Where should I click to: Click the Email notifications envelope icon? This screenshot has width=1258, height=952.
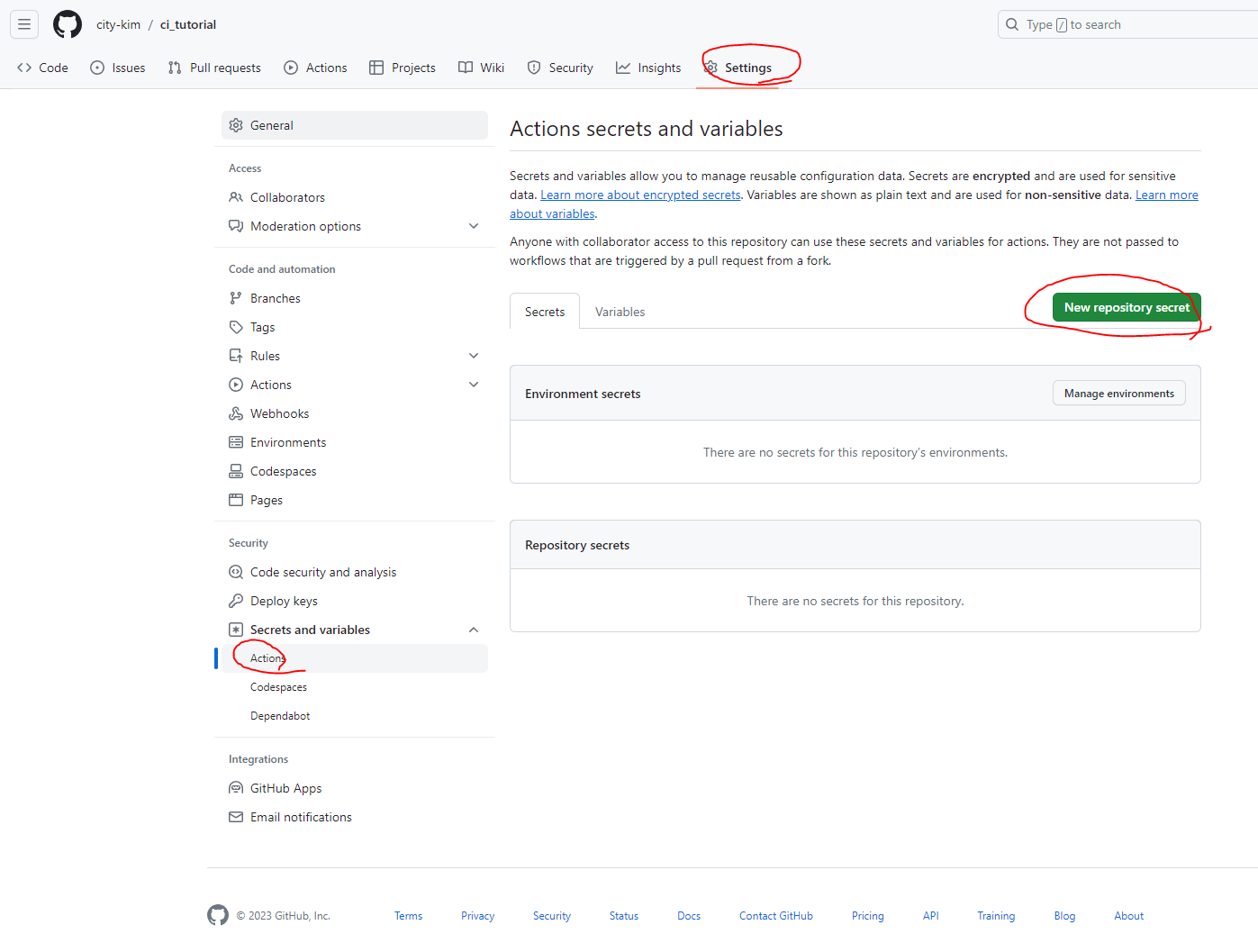(236, 817)
